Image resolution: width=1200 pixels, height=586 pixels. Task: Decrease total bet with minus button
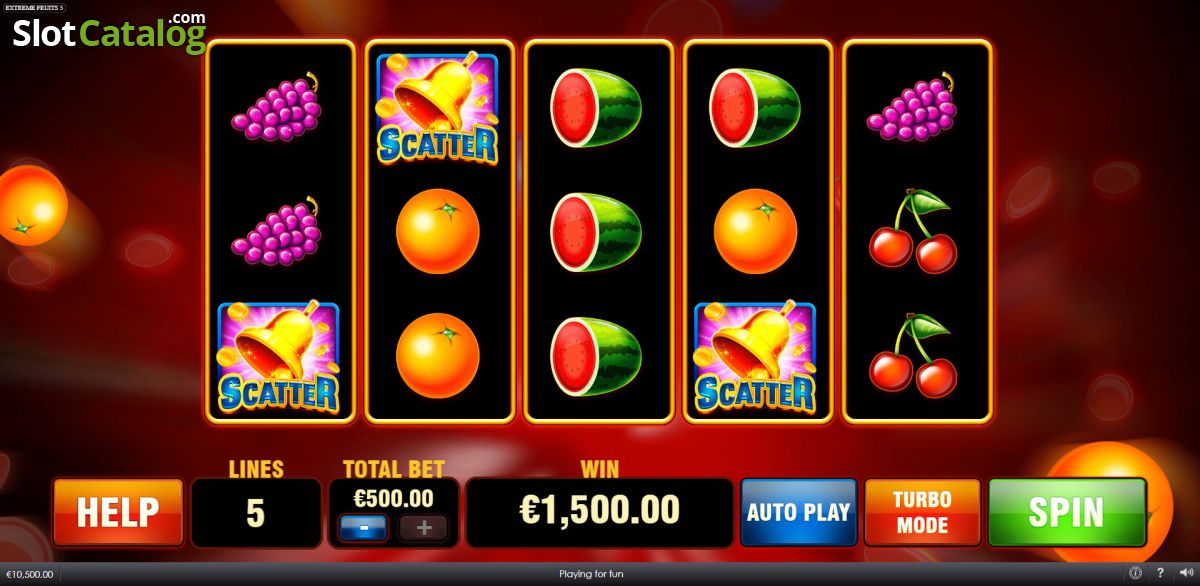point(364,527)
